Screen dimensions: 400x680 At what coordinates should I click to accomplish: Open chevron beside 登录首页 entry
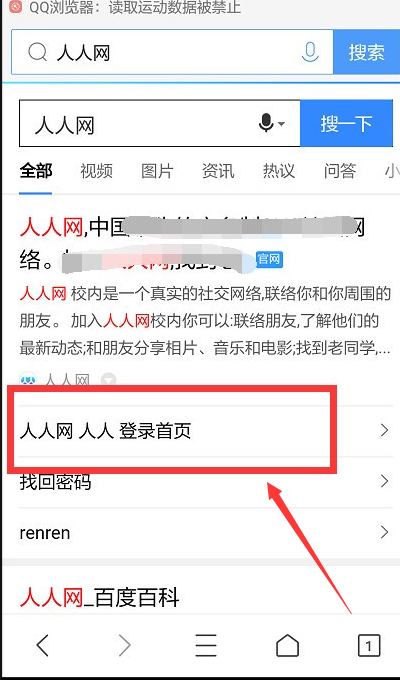(x=384, y=430)
